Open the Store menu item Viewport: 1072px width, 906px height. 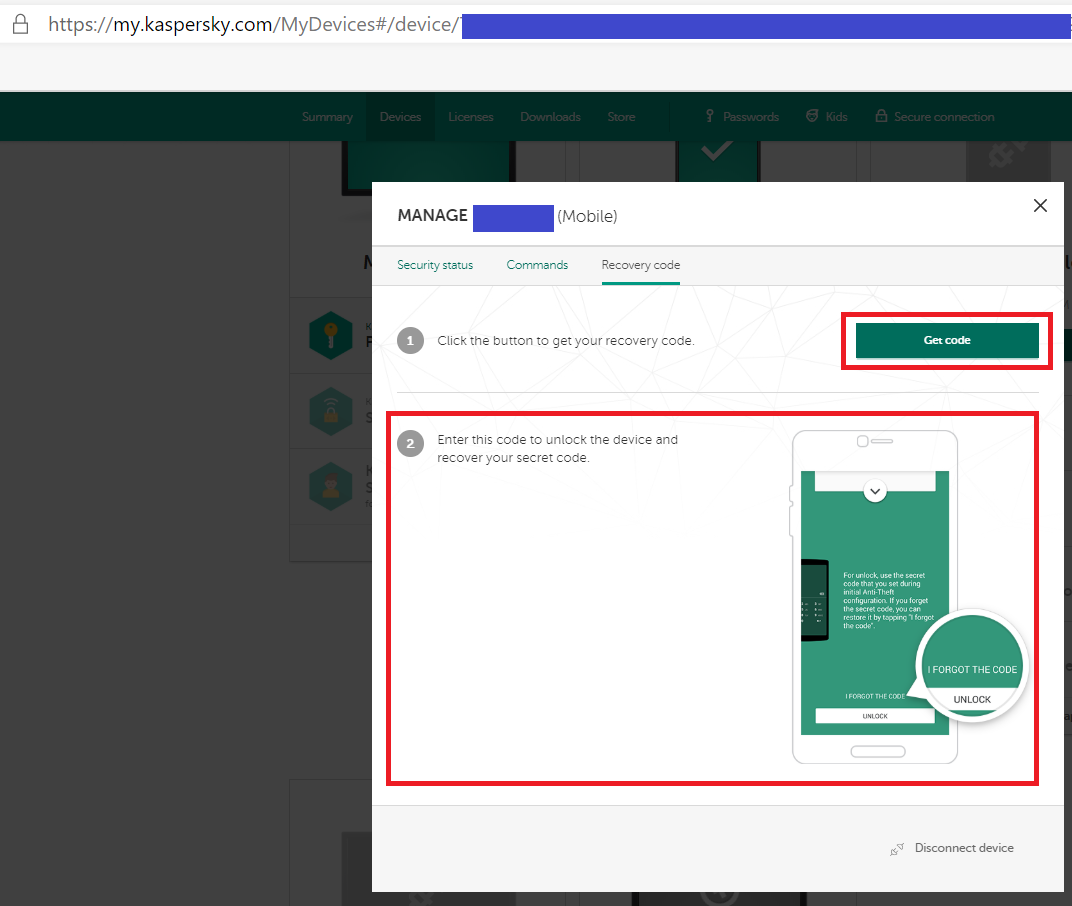click(621, 117)
